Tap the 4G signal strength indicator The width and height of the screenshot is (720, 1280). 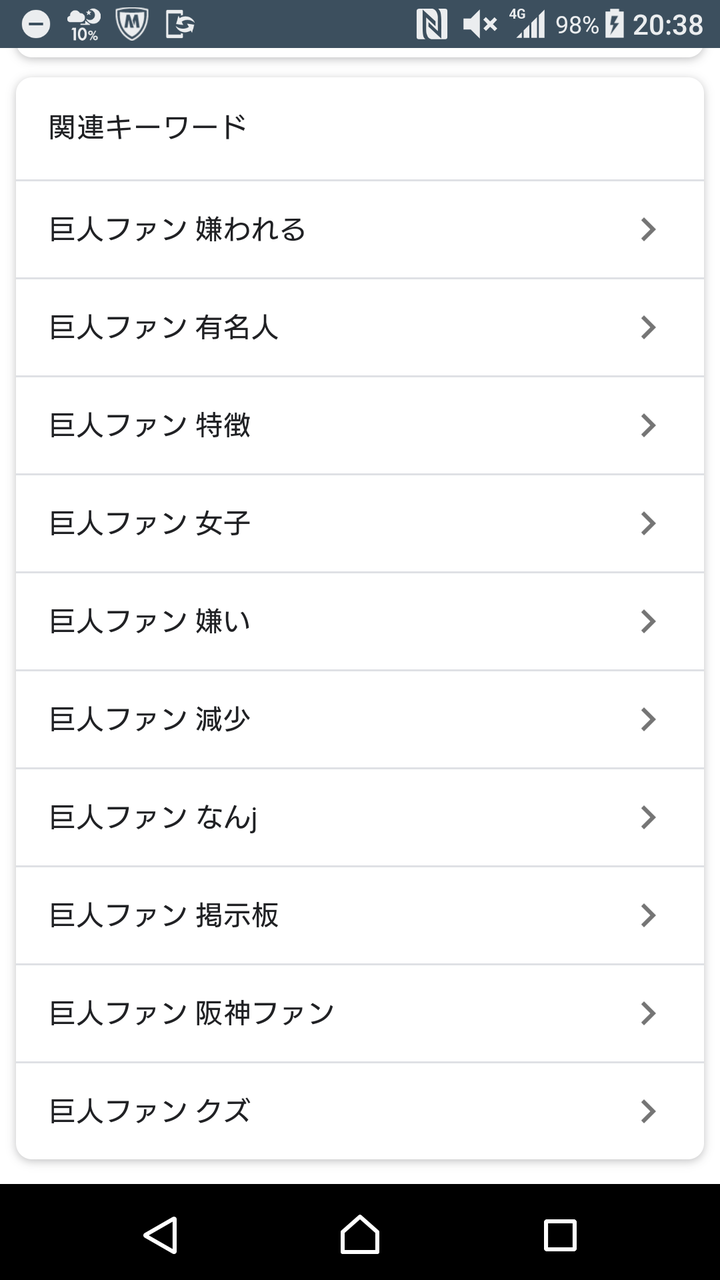(529, 24)
